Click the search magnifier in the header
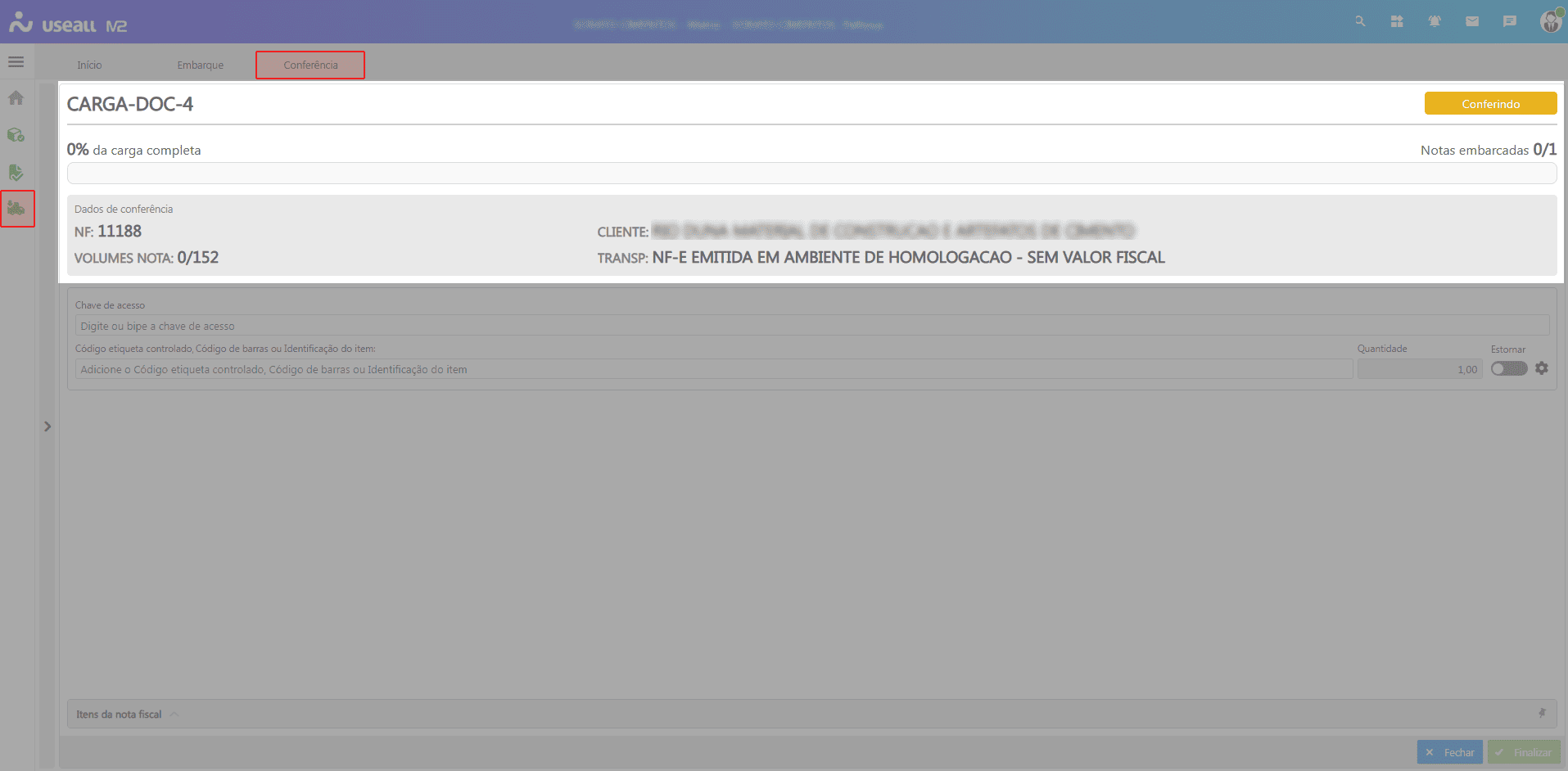1568x771 pixels. pos(1360,21)
